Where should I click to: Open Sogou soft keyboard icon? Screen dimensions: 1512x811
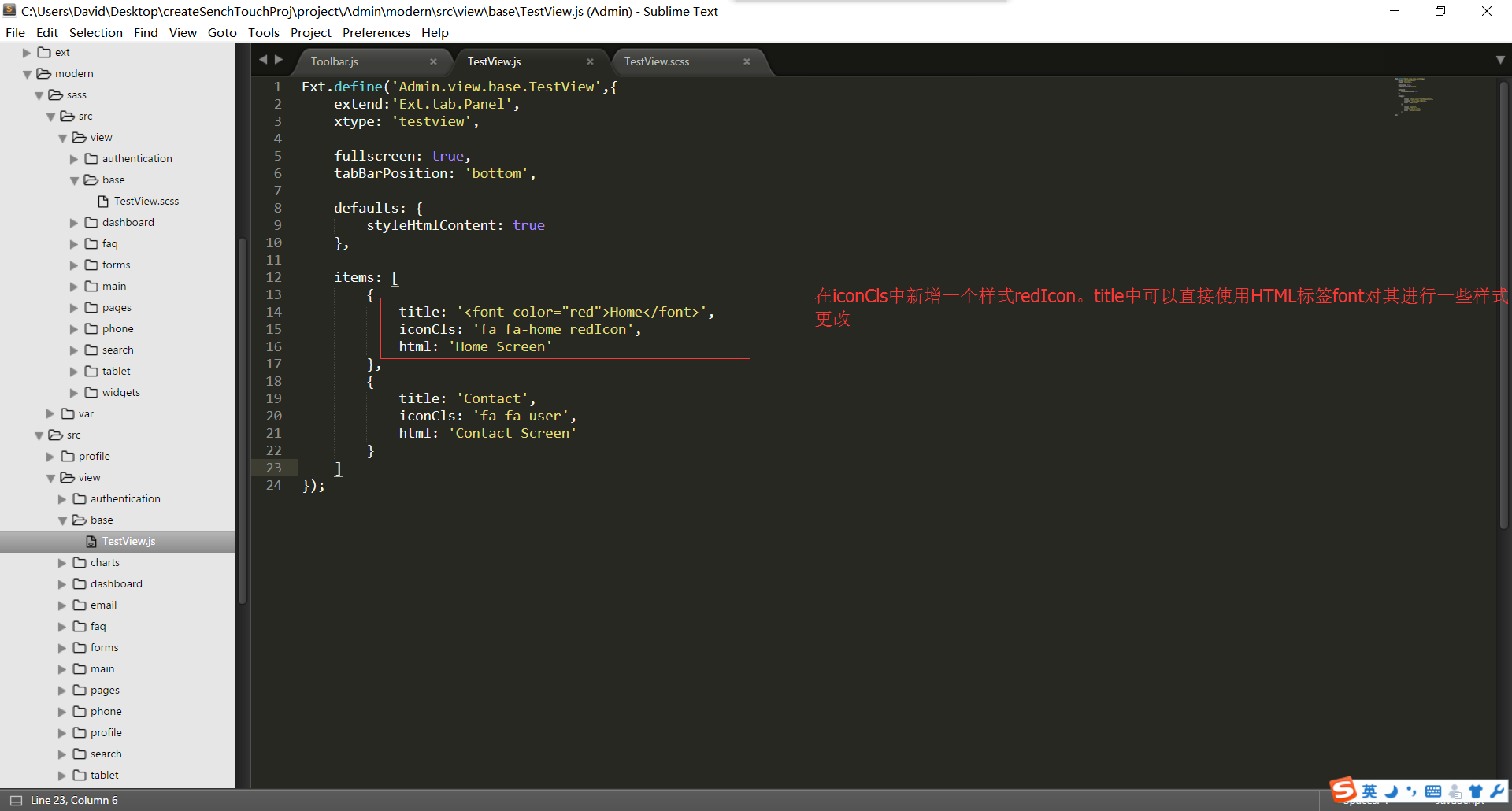coord(1433,791)
